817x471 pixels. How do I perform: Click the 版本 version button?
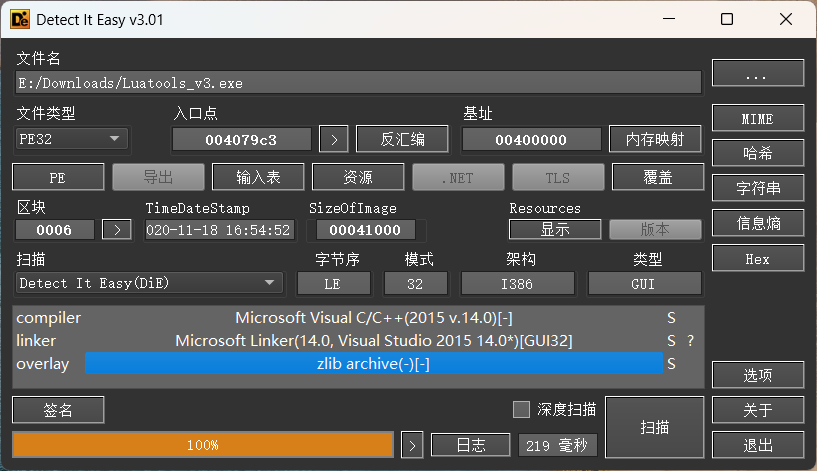click(655, 229)
